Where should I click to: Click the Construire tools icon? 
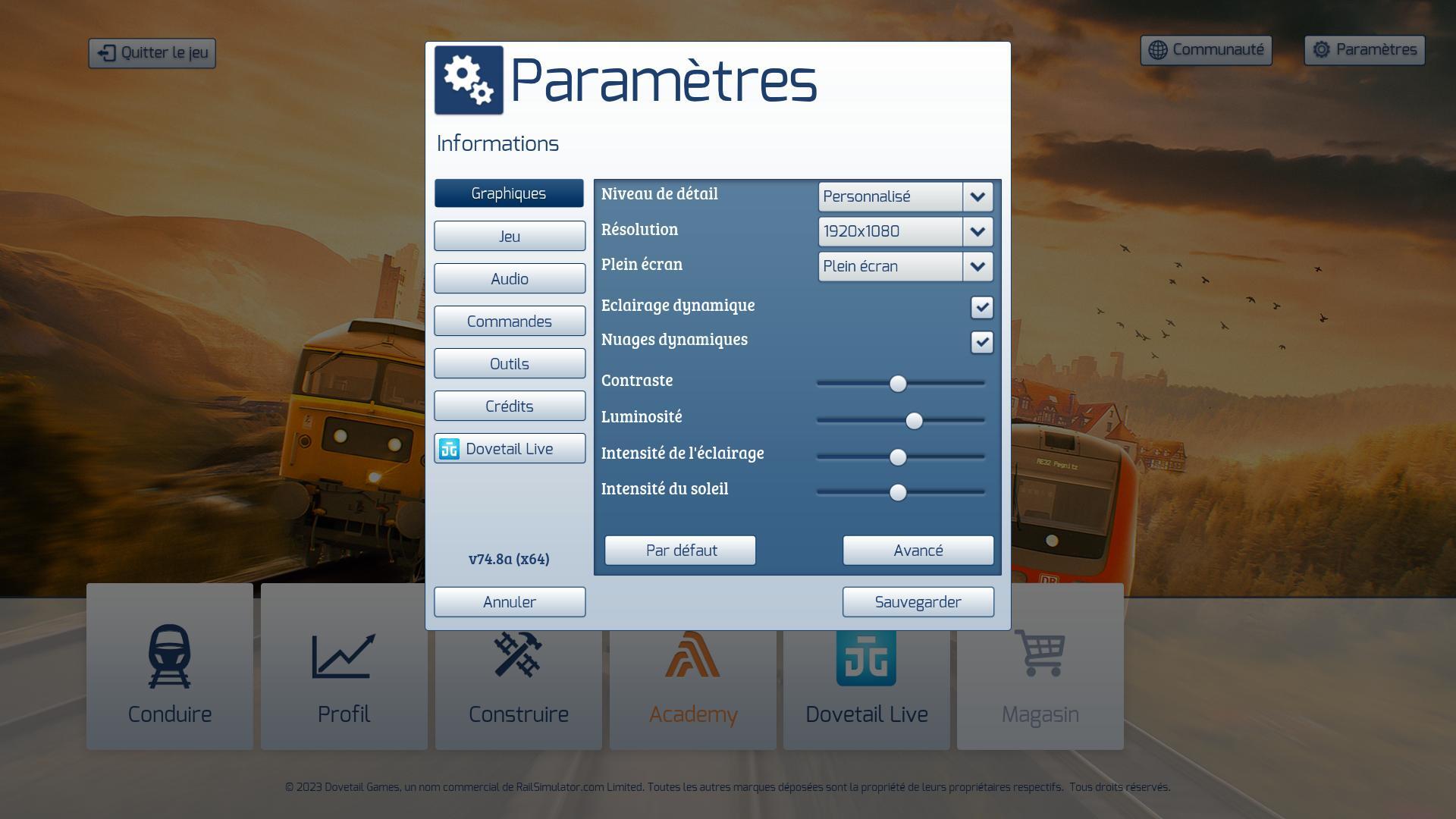[518, 656]
